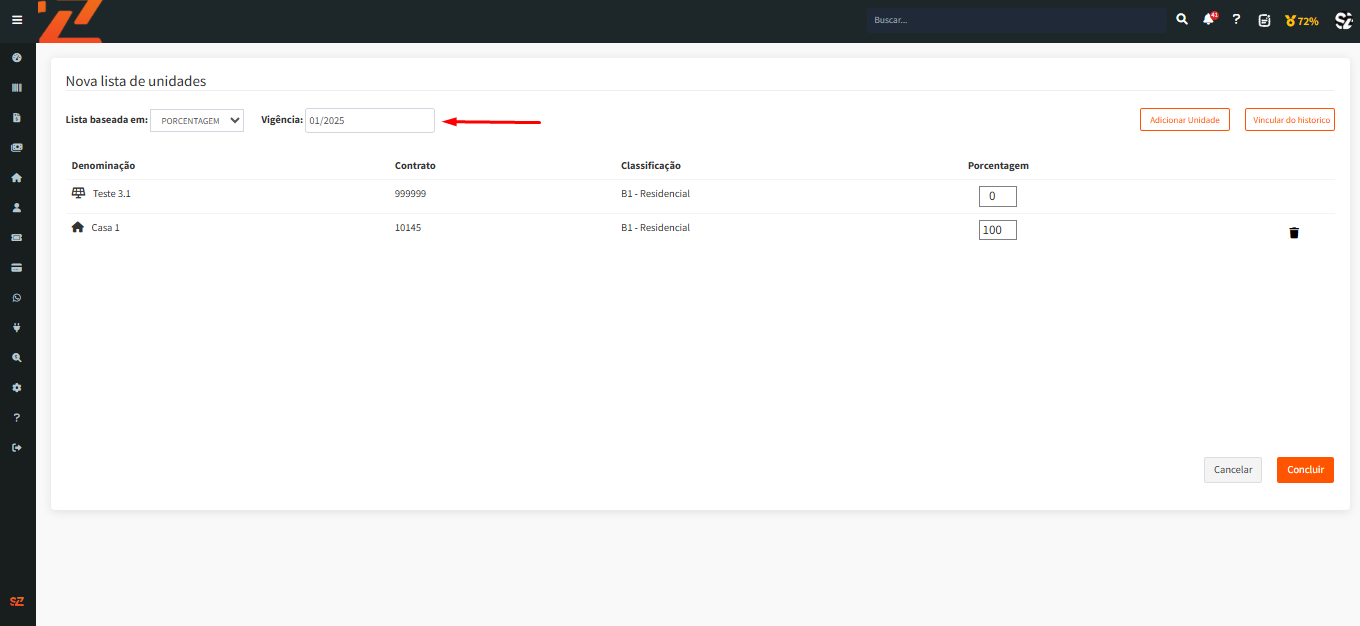Click the power plug icon in sidebar
The width and height of the screenshot is (1360, 626).
tap(16, 328)
